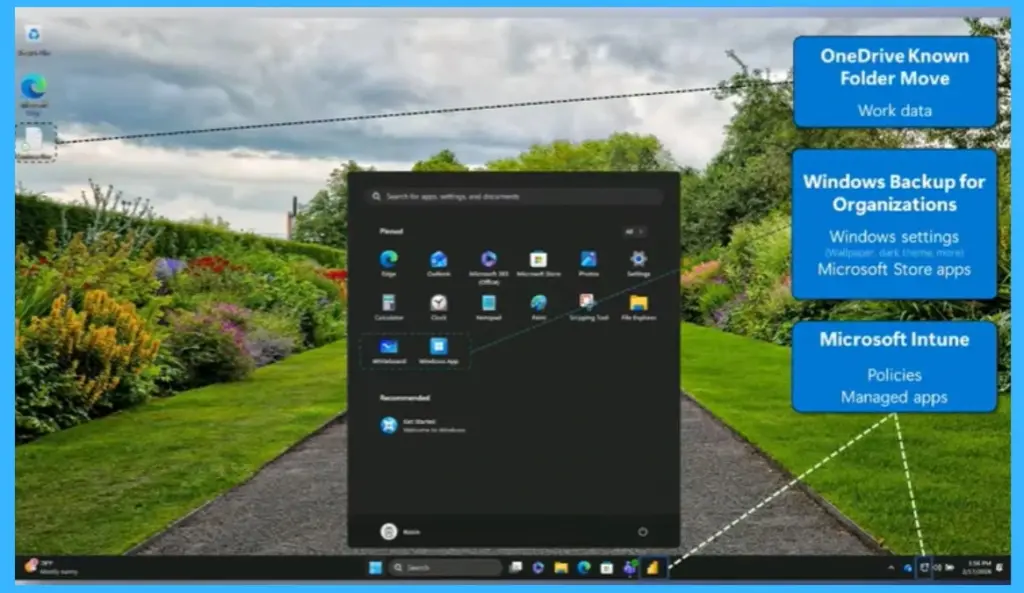Open Settings from the pinned apps
This screenshot has height=593, width=1024.
(639, 260)
